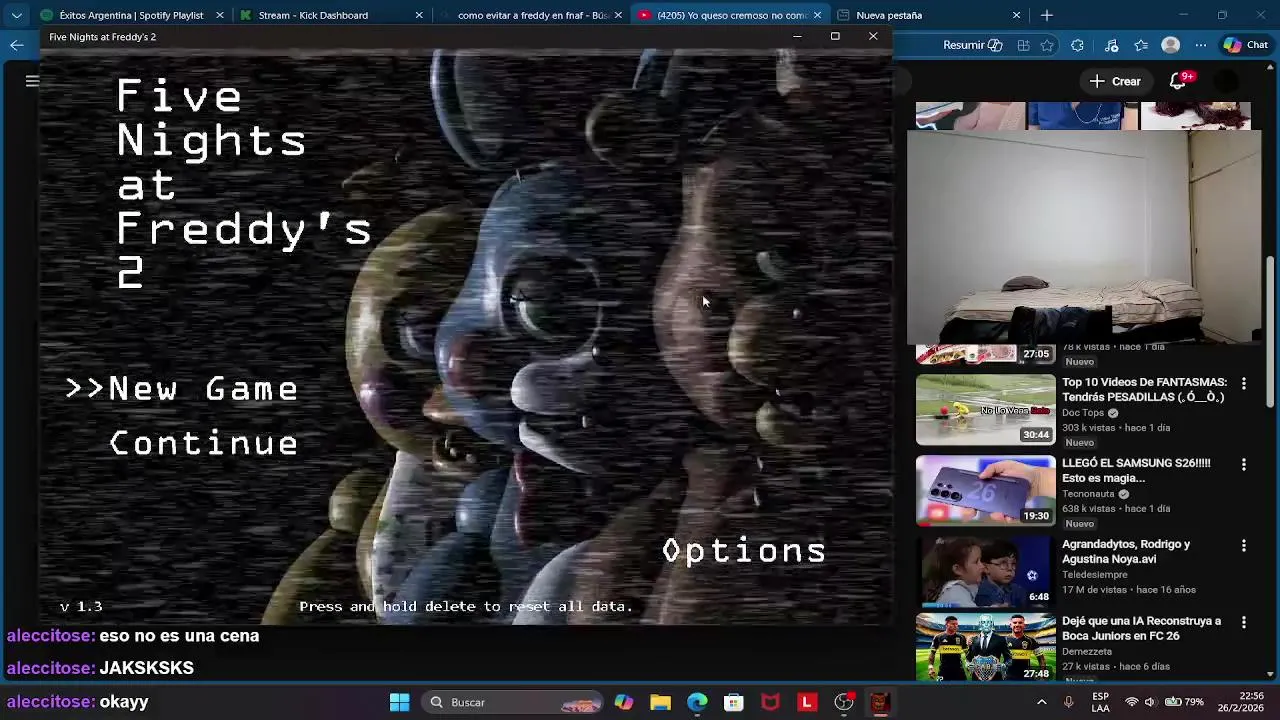1280x720 pixels.
Task: Click the 27:05 partially hidden video thumbnail
Action: 986,354
